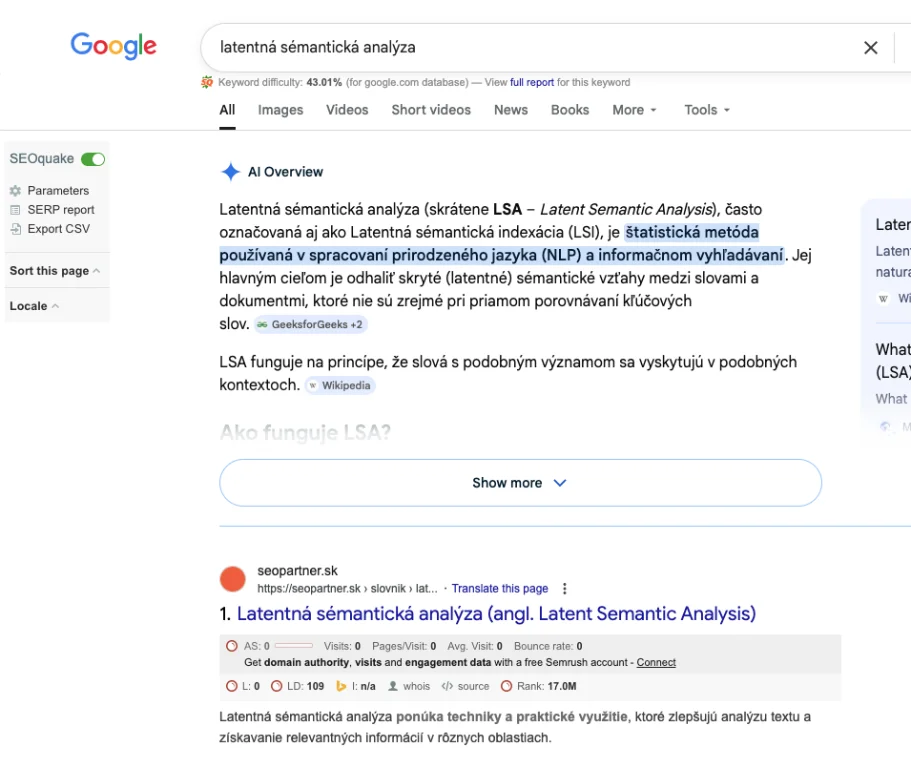Expand the Locale section
The height and width of the screenshot is (768, 911).
tap(34, 306)
